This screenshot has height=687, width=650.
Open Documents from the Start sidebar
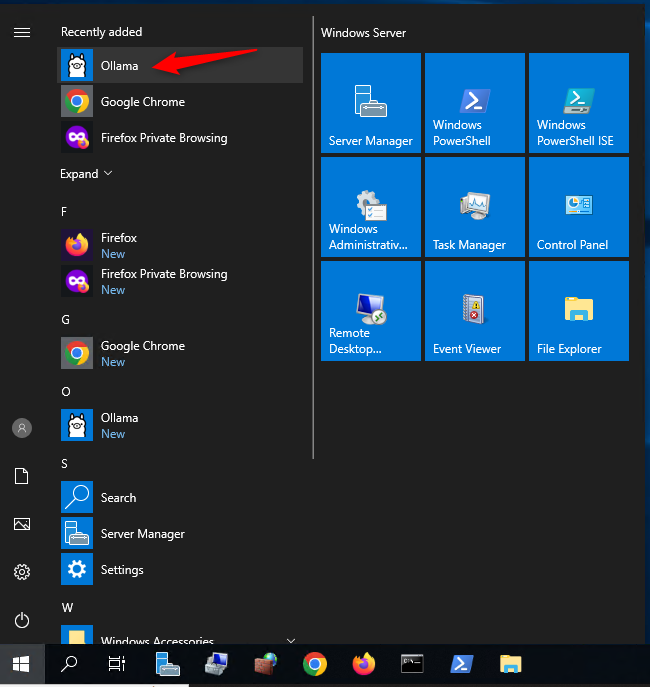22,476
